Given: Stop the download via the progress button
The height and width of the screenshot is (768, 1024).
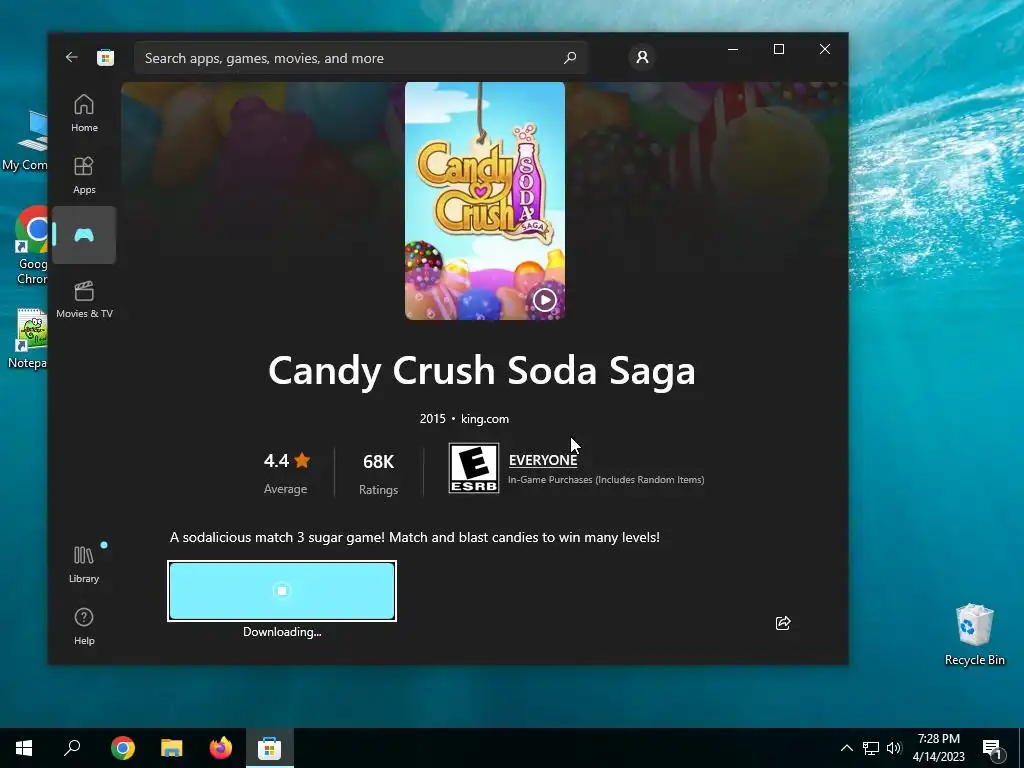Looking at the screenshot, I should click(282, 591).
